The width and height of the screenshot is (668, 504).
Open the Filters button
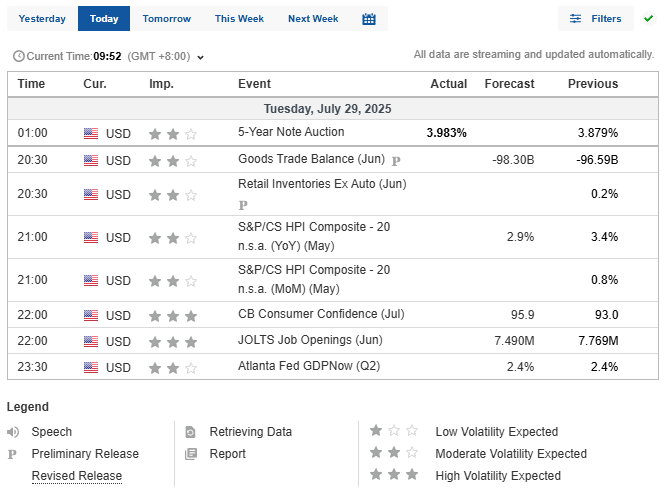[596, 19]
